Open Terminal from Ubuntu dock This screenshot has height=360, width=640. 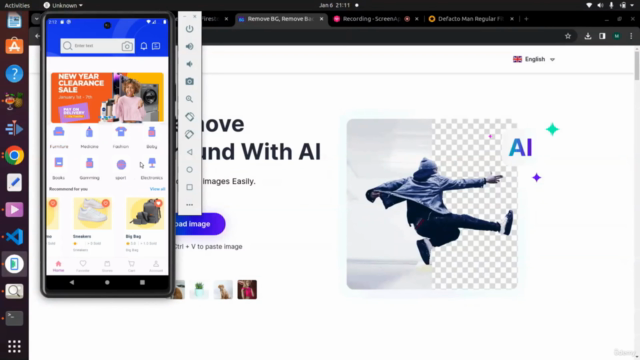14,318
